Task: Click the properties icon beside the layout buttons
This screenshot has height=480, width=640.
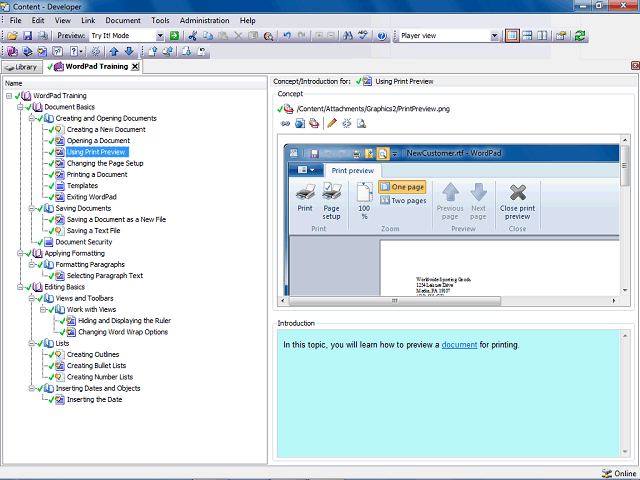Action: pos(561,36)
